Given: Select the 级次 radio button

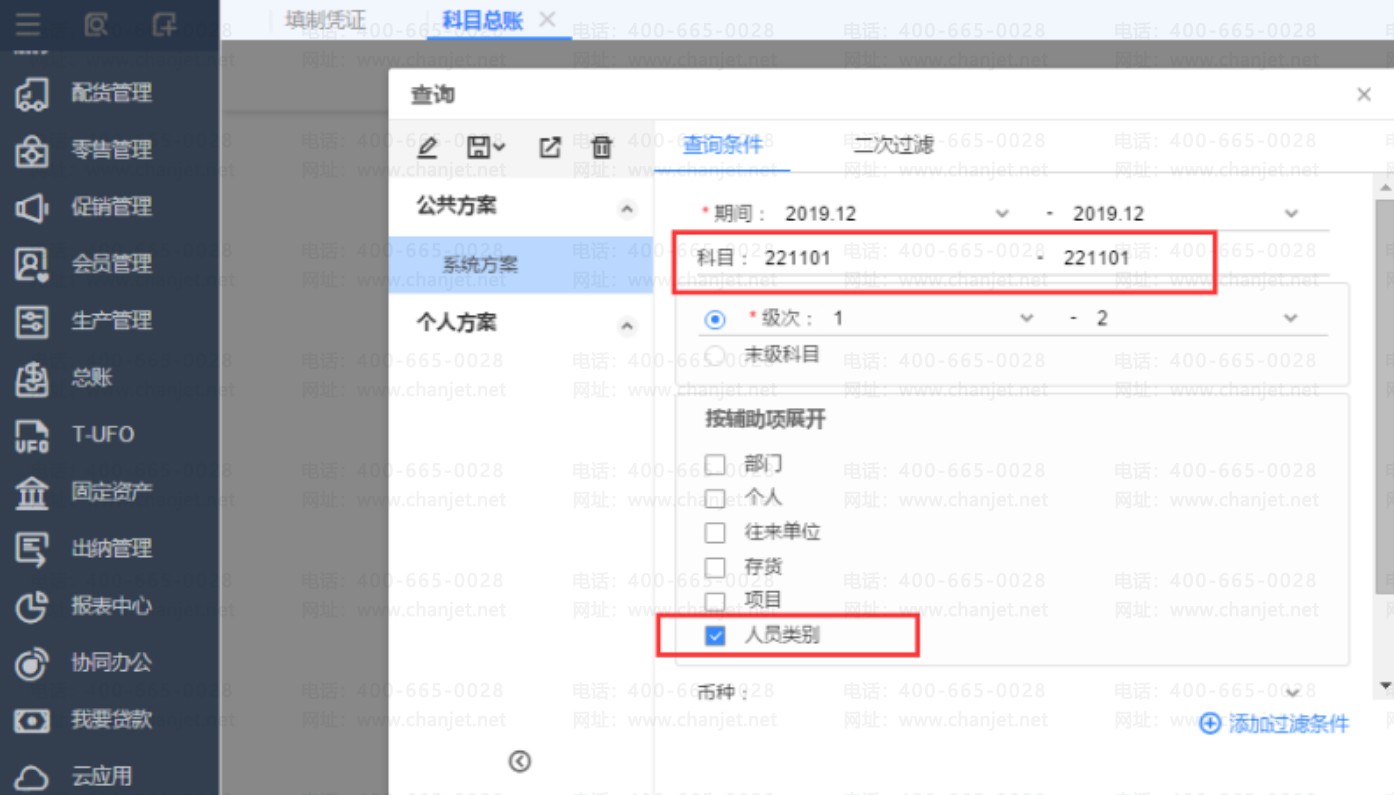Looking at the screenshot, I should [x=715, y=320].
